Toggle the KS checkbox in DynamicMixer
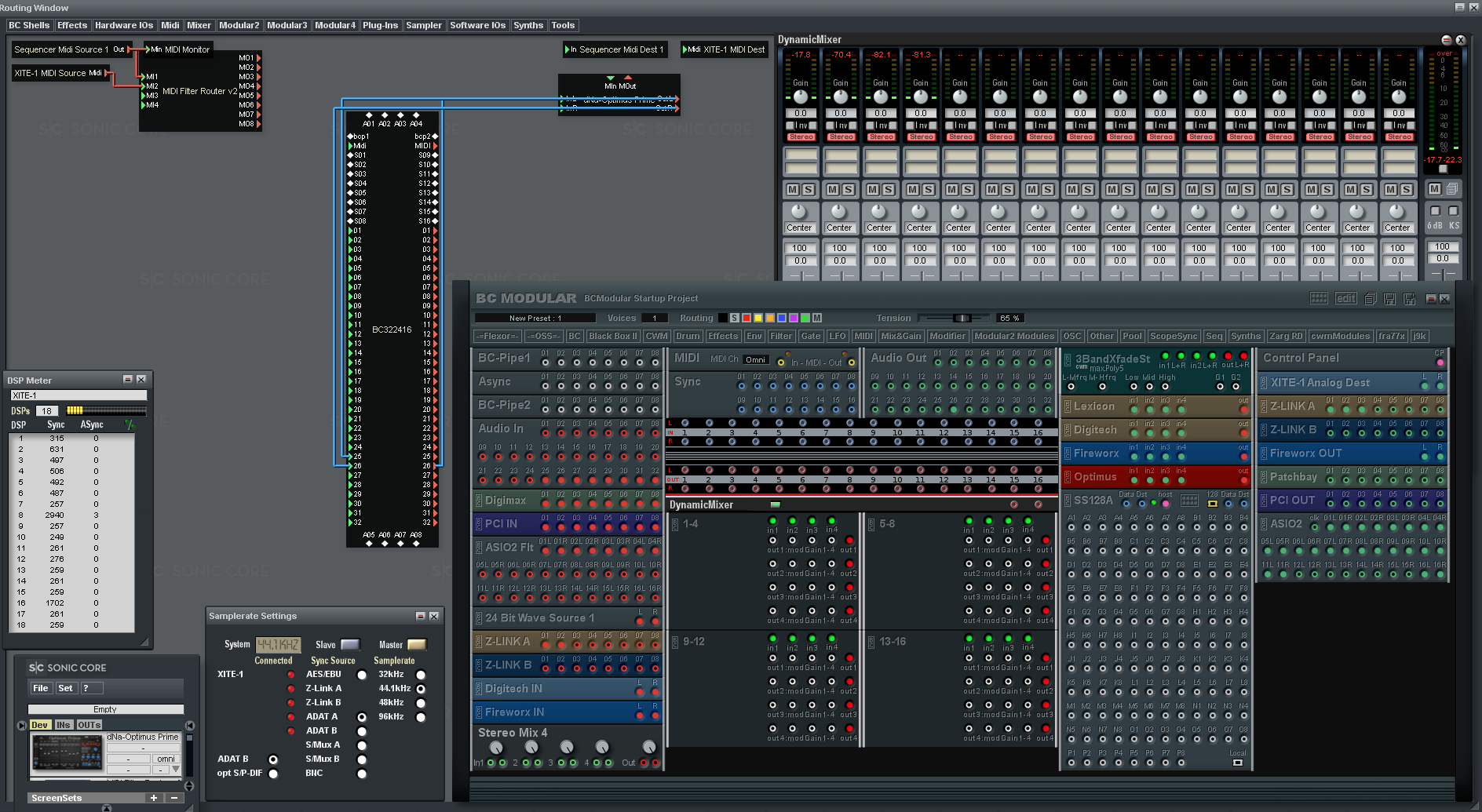The image size is (1482, 812). [x=1453, y=211]
